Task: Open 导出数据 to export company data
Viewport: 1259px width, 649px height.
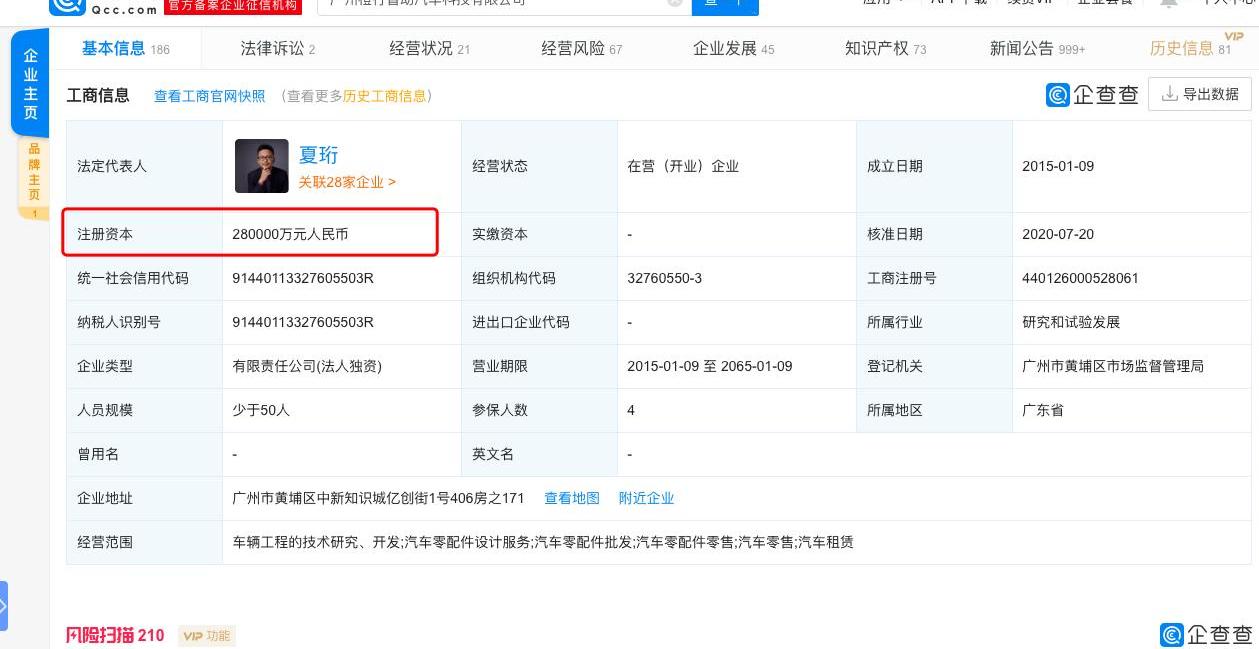Action: (x=1199, y=94)
